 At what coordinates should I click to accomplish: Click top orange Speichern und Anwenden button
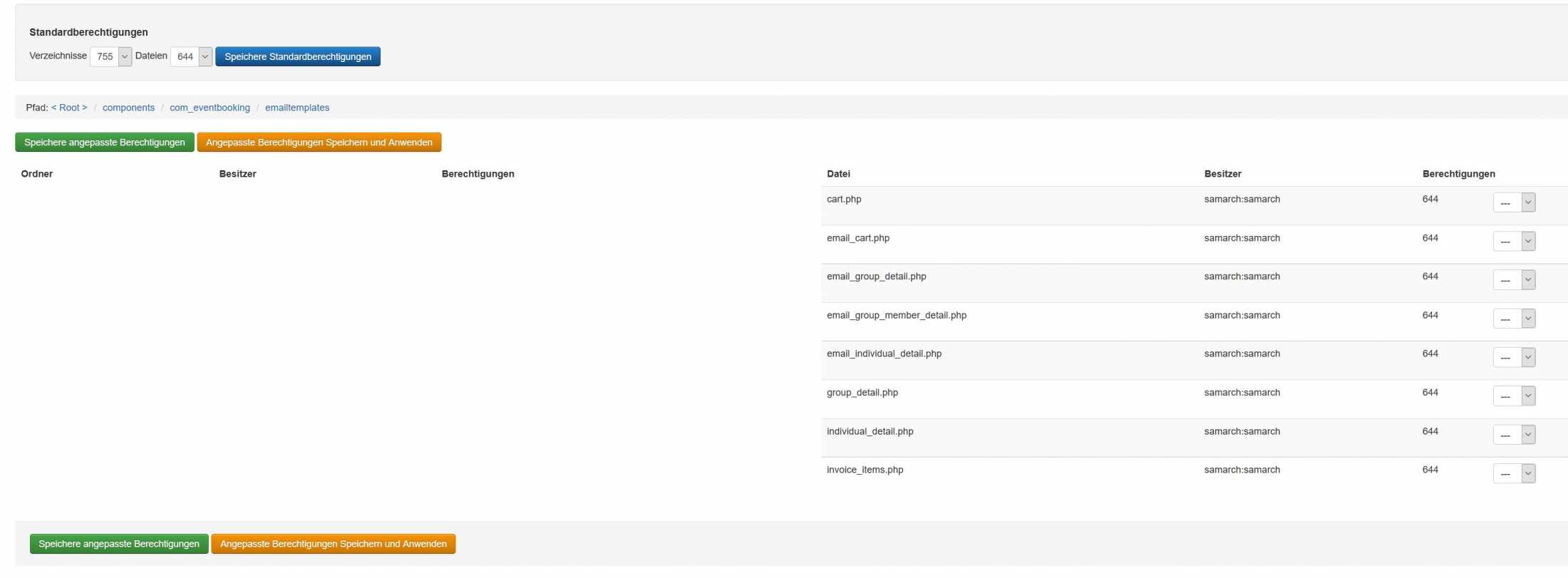pos(319,143)
